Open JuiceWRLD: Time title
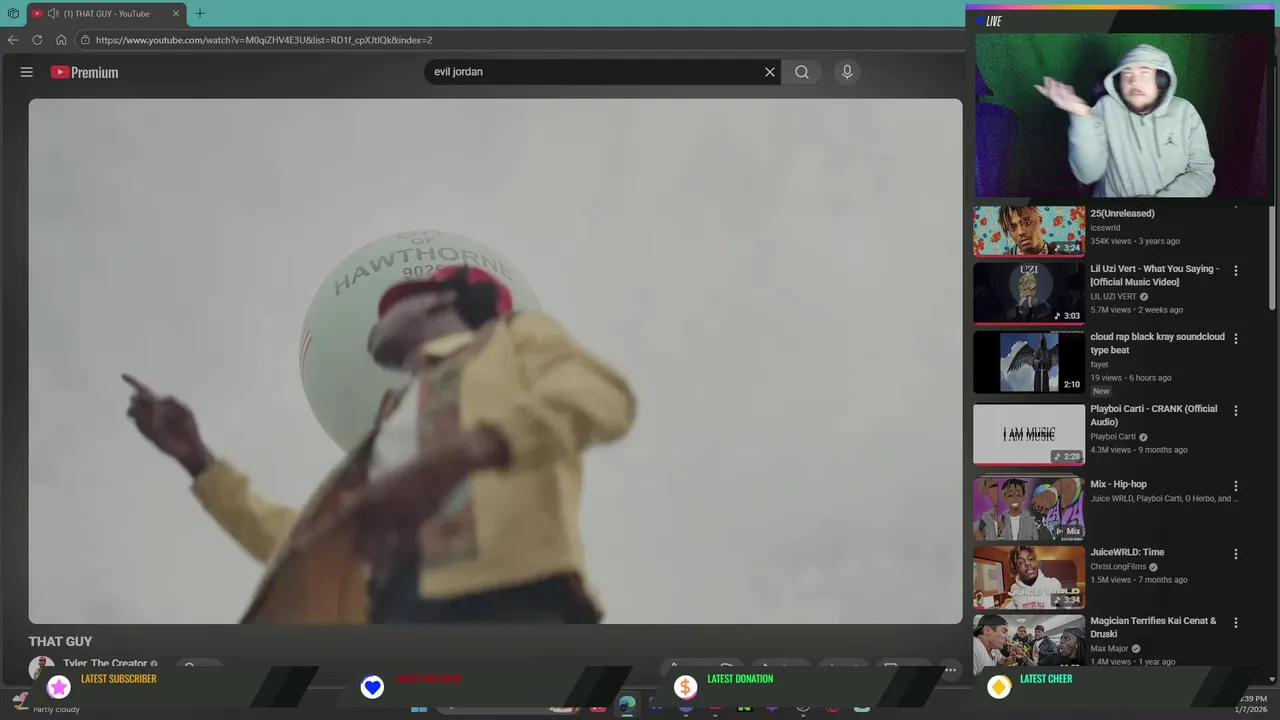Viewport: 1280px width, 720px height. [x=1127, y=552]
